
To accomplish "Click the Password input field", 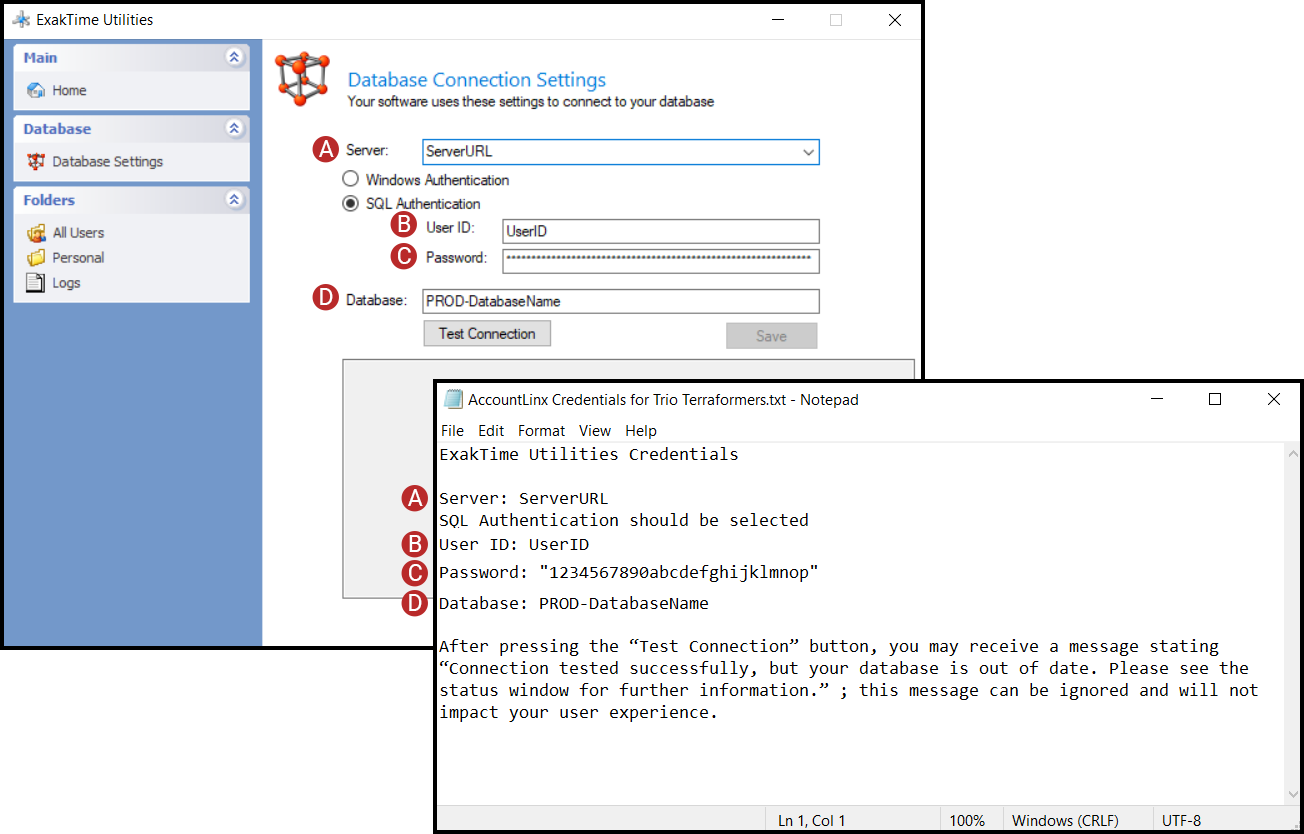I will coord(661,261).
